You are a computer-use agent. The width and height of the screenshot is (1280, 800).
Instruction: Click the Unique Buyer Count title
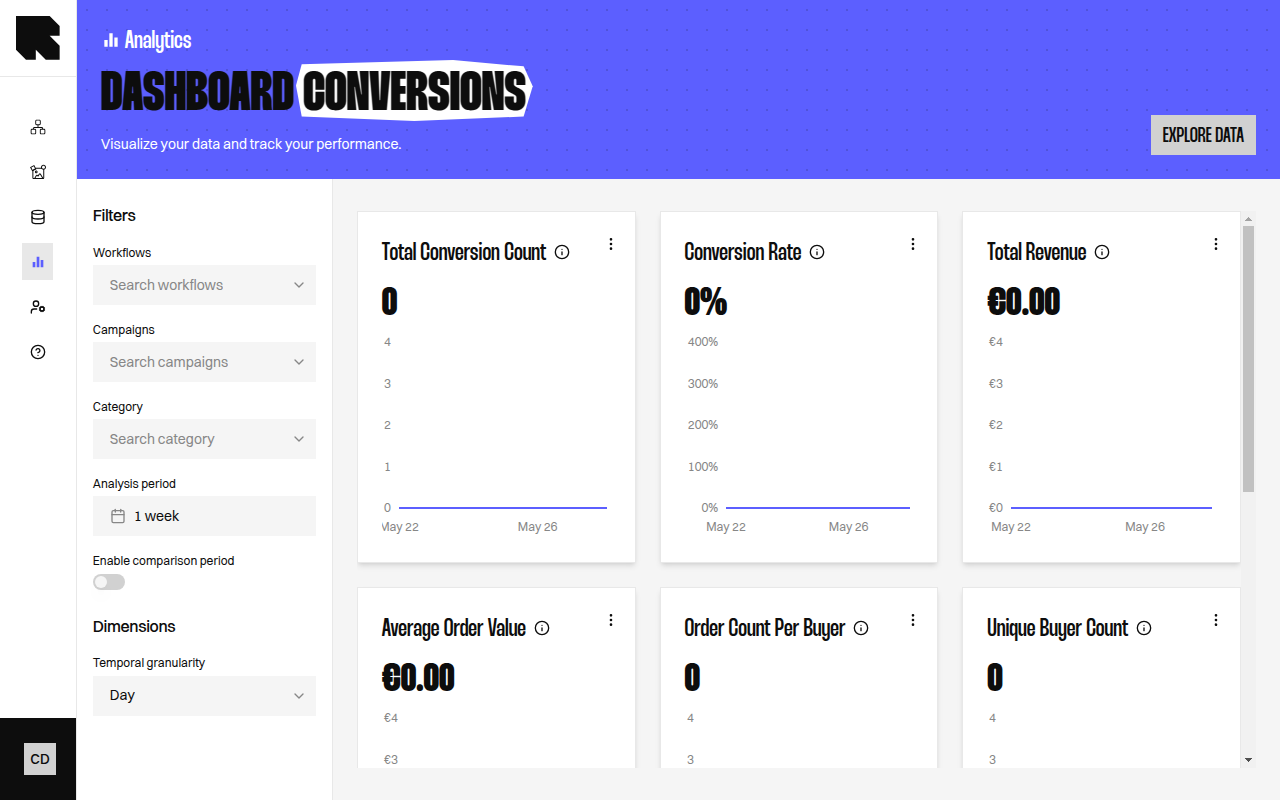(x=1057, y=628)
